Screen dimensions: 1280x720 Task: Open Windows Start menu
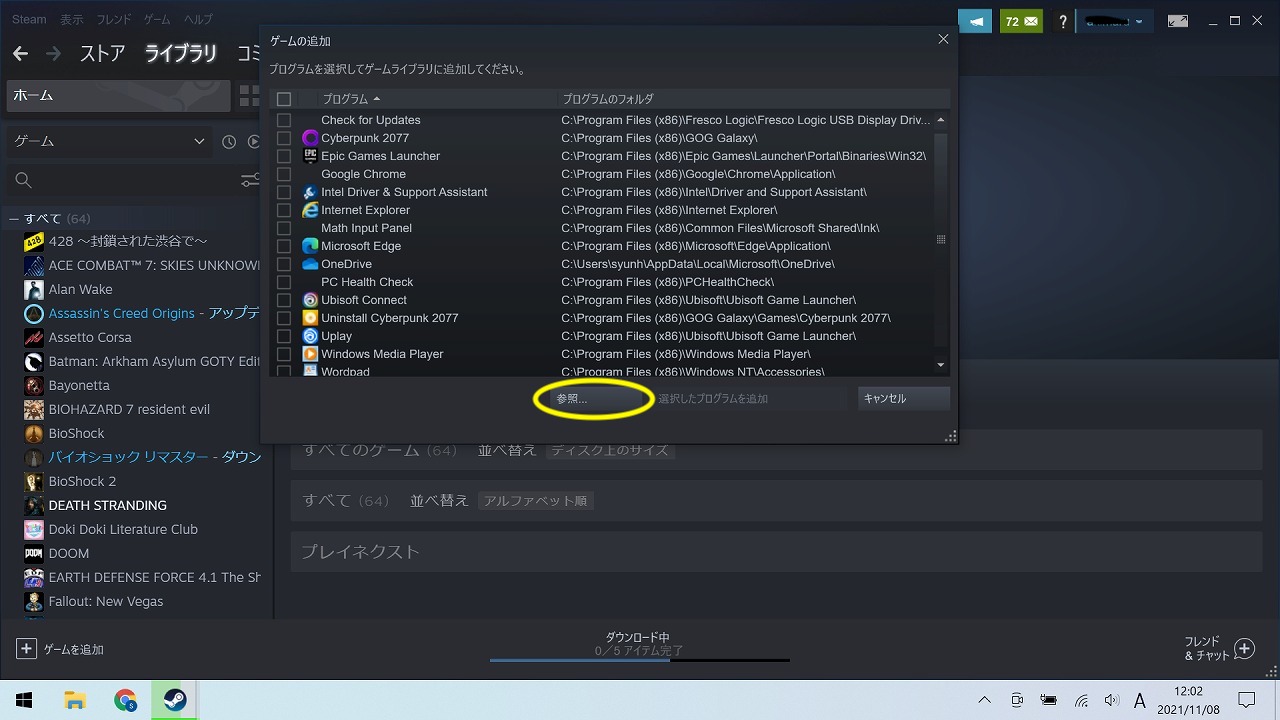pyautogui.click(x=24, y=700)
